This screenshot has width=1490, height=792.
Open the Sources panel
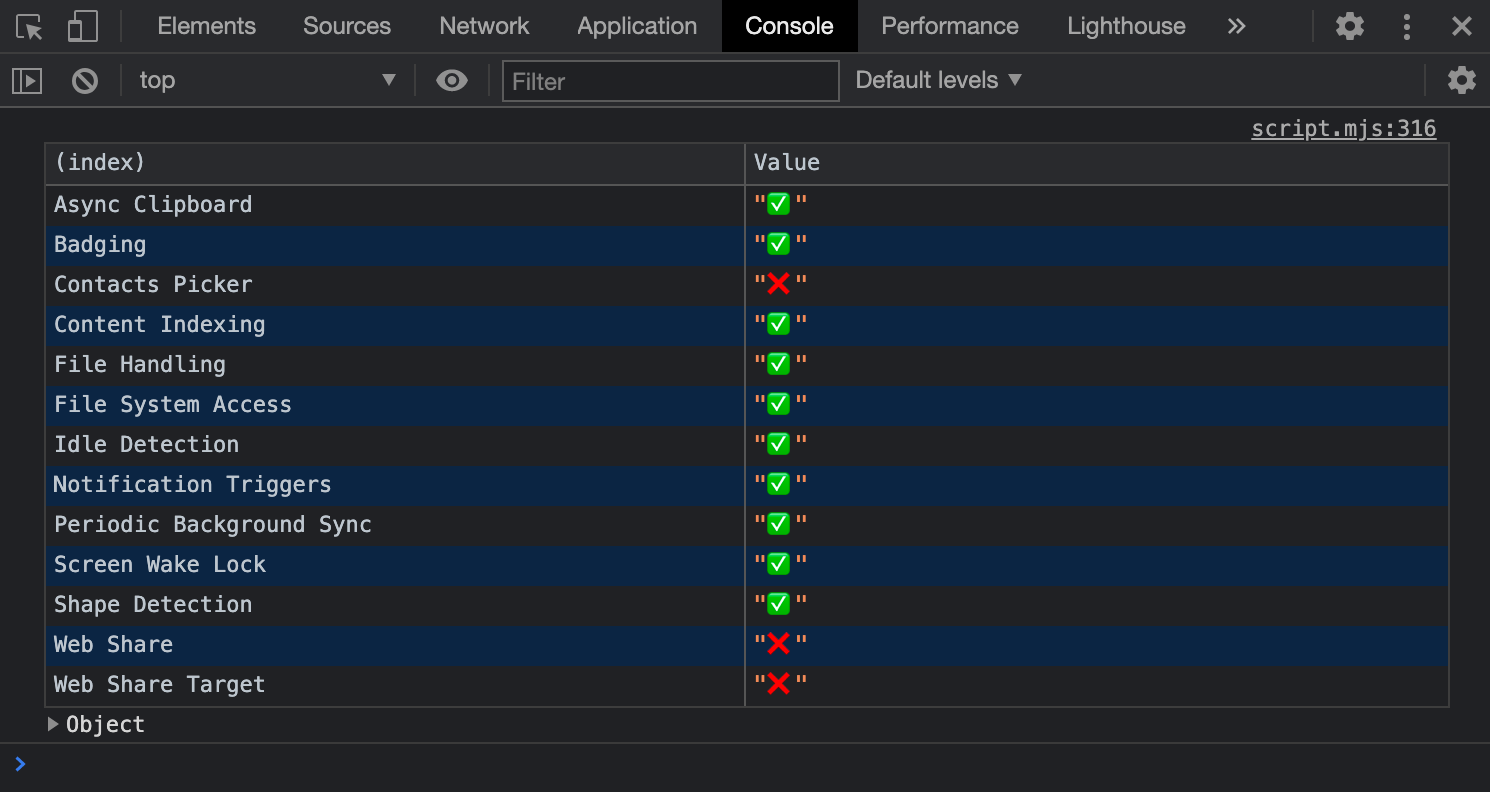tap(346, 26)
